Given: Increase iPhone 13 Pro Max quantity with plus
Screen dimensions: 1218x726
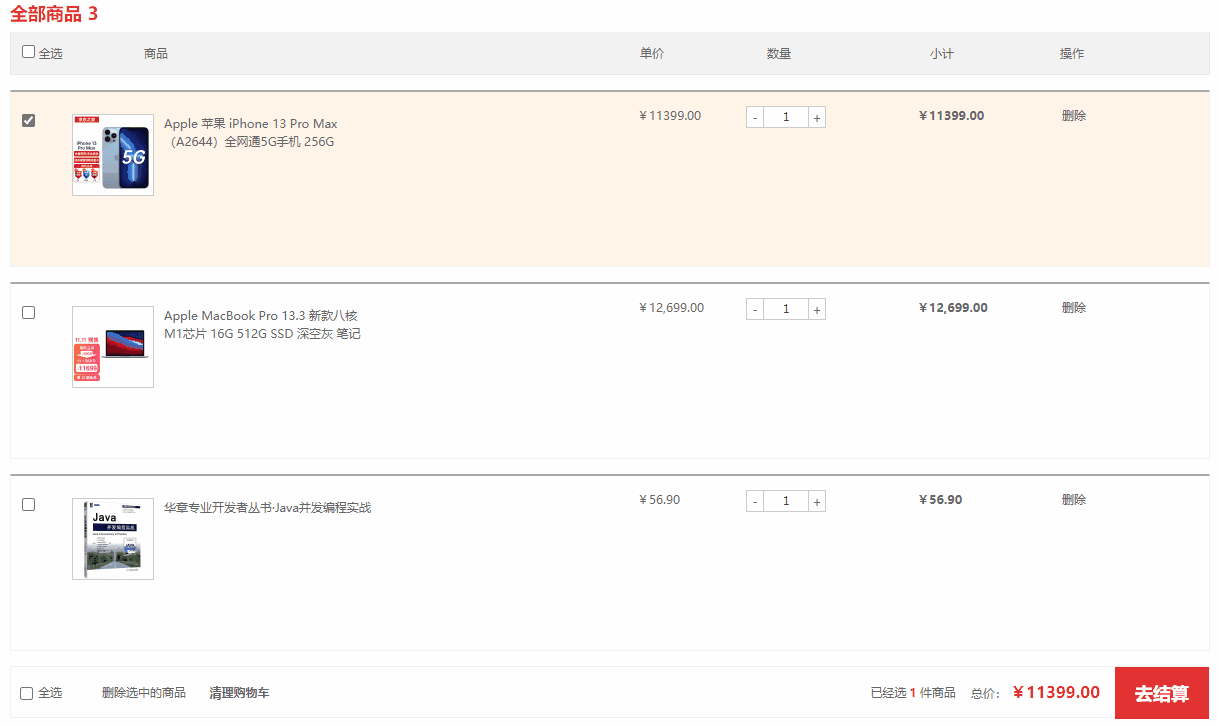Looking at the screenshot, I should (817, 117).
